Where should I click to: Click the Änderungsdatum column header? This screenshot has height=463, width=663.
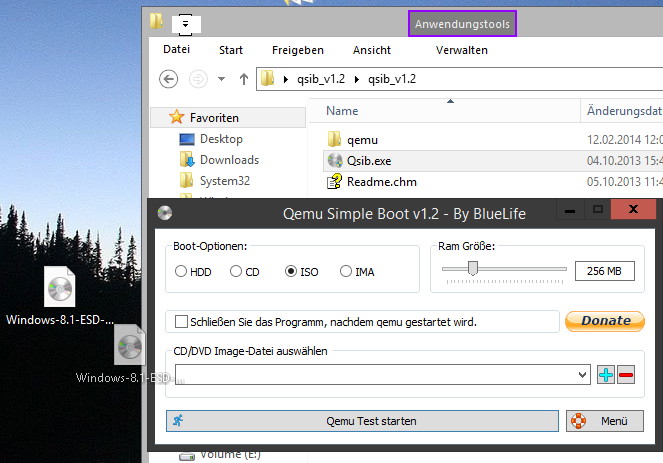coord(622,111)
